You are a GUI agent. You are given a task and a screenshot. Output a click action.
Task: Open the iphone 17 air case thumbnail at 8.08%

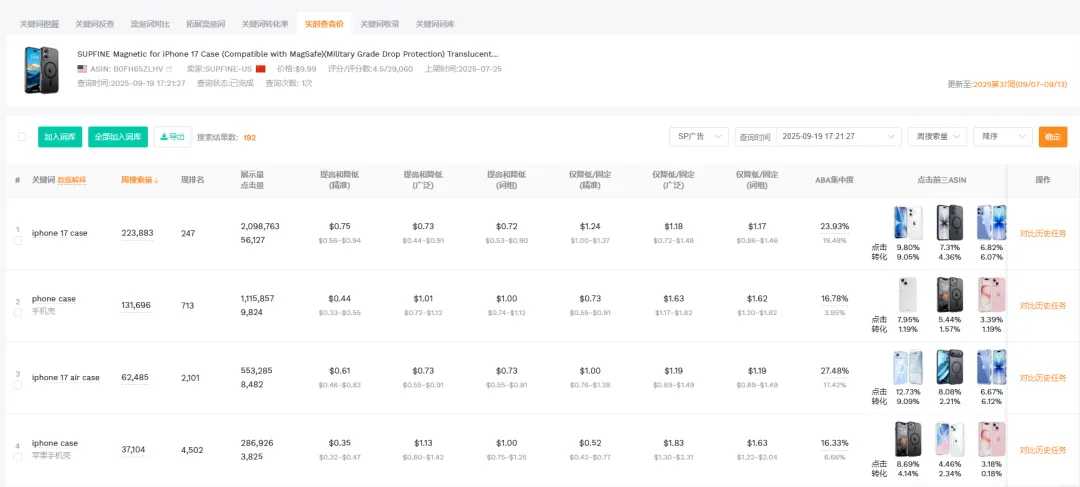pos(950,366)
